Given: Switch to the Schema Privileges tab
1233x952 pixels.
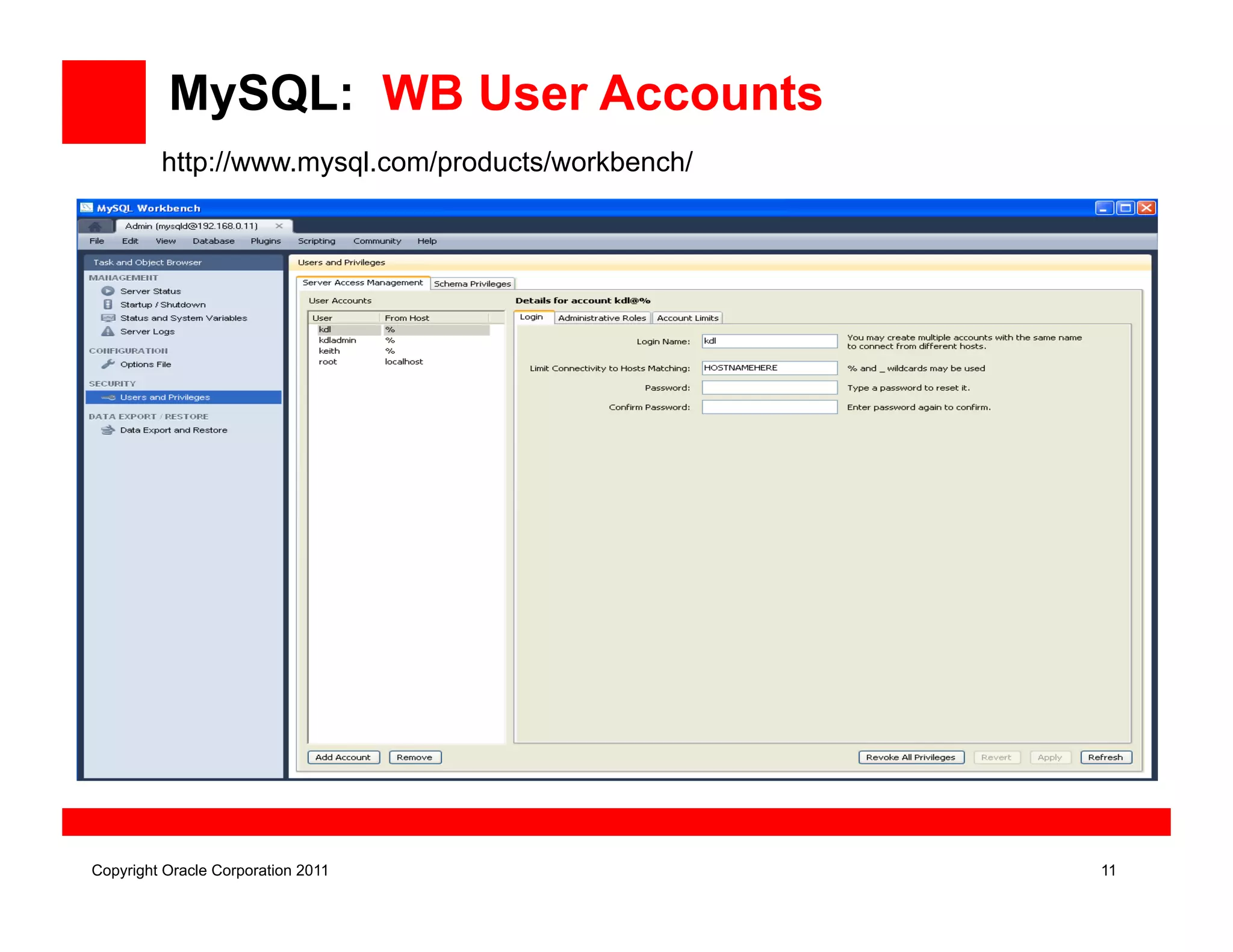Looking at the screenshot, I should pos(473,284).
